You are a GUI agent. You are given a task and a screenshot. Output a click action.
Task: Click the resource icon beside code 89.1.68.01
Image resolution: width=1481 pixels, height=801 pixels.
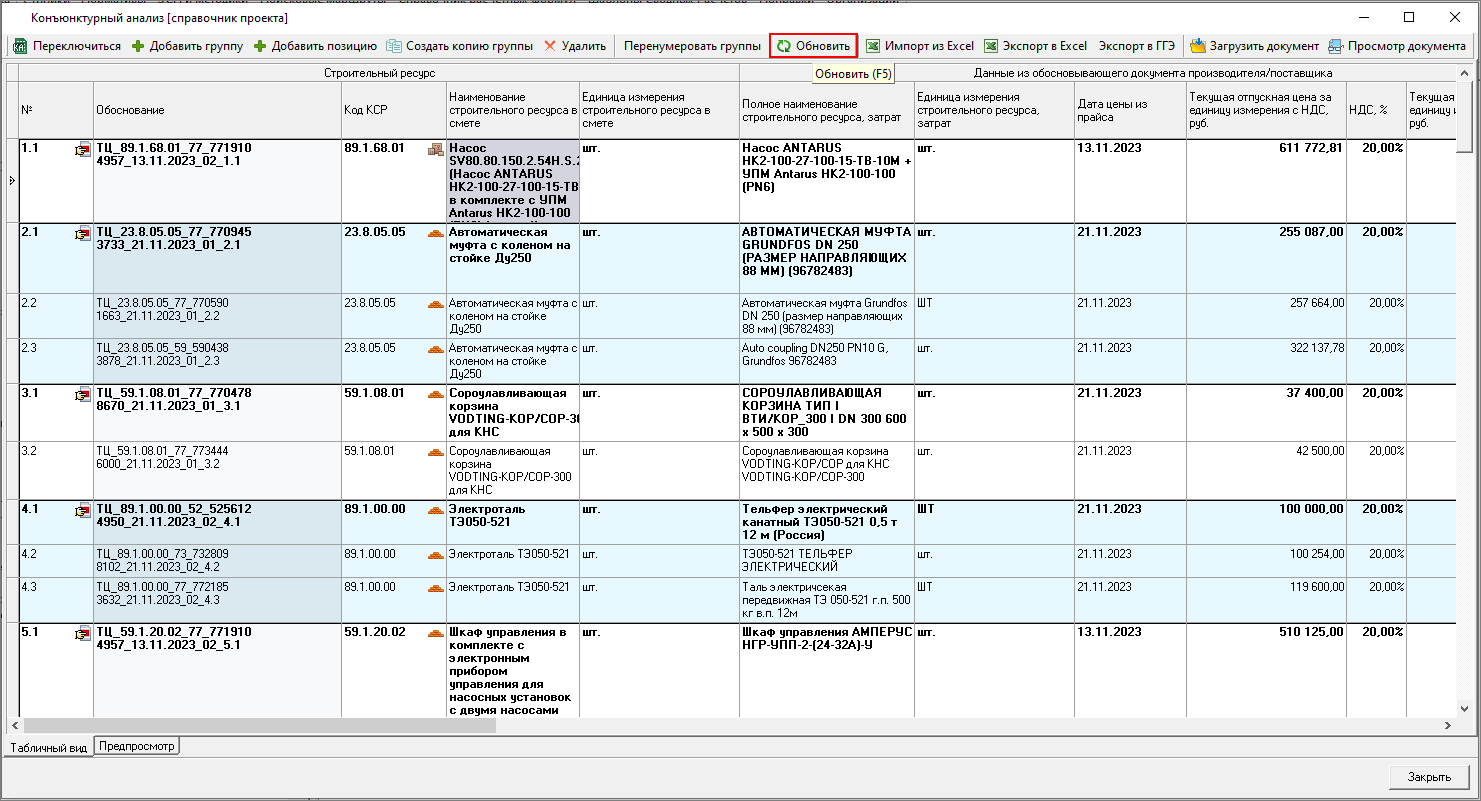435,150
